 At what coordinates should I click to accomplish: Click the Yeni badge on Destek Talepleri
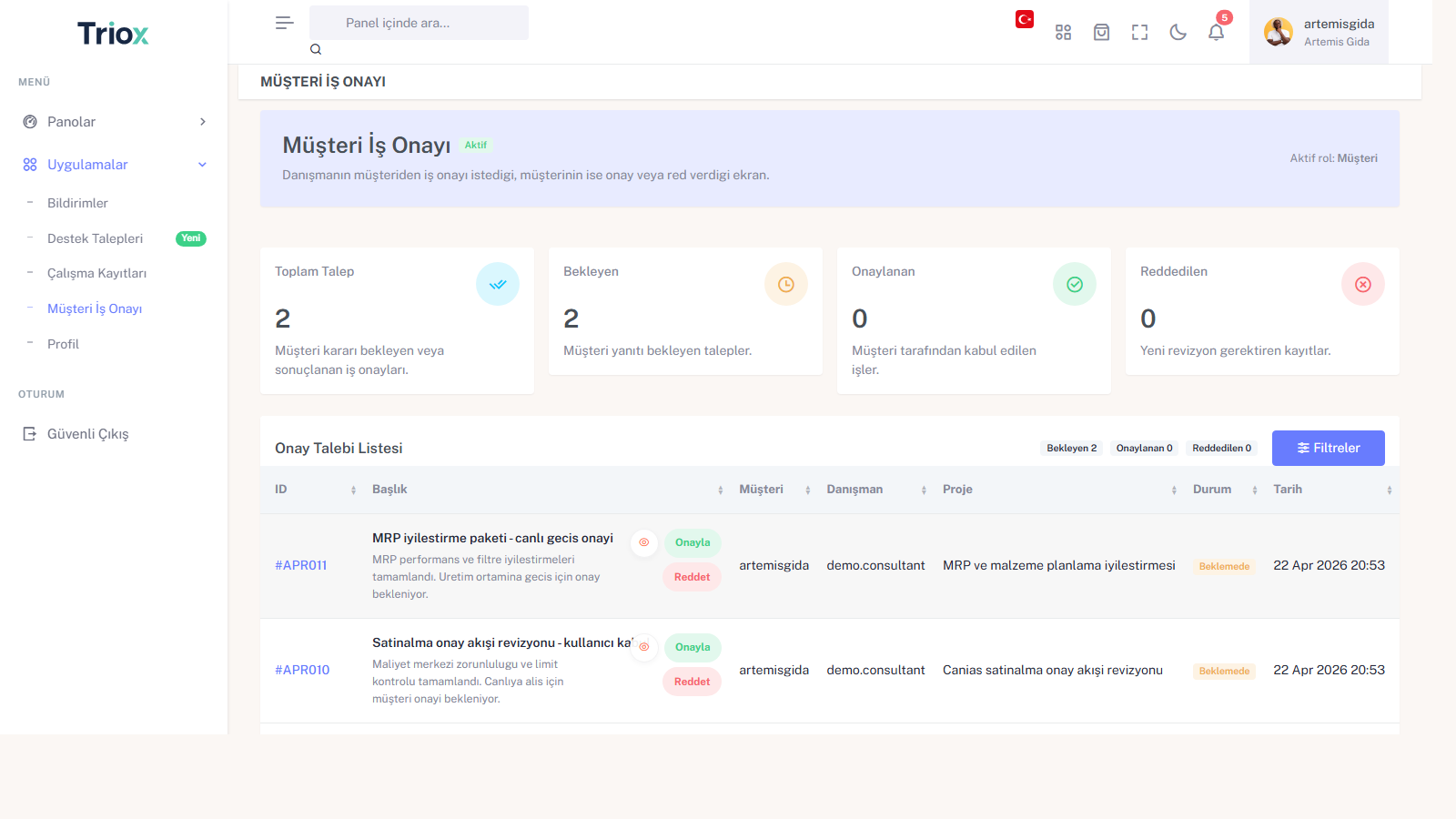point(191,238)
